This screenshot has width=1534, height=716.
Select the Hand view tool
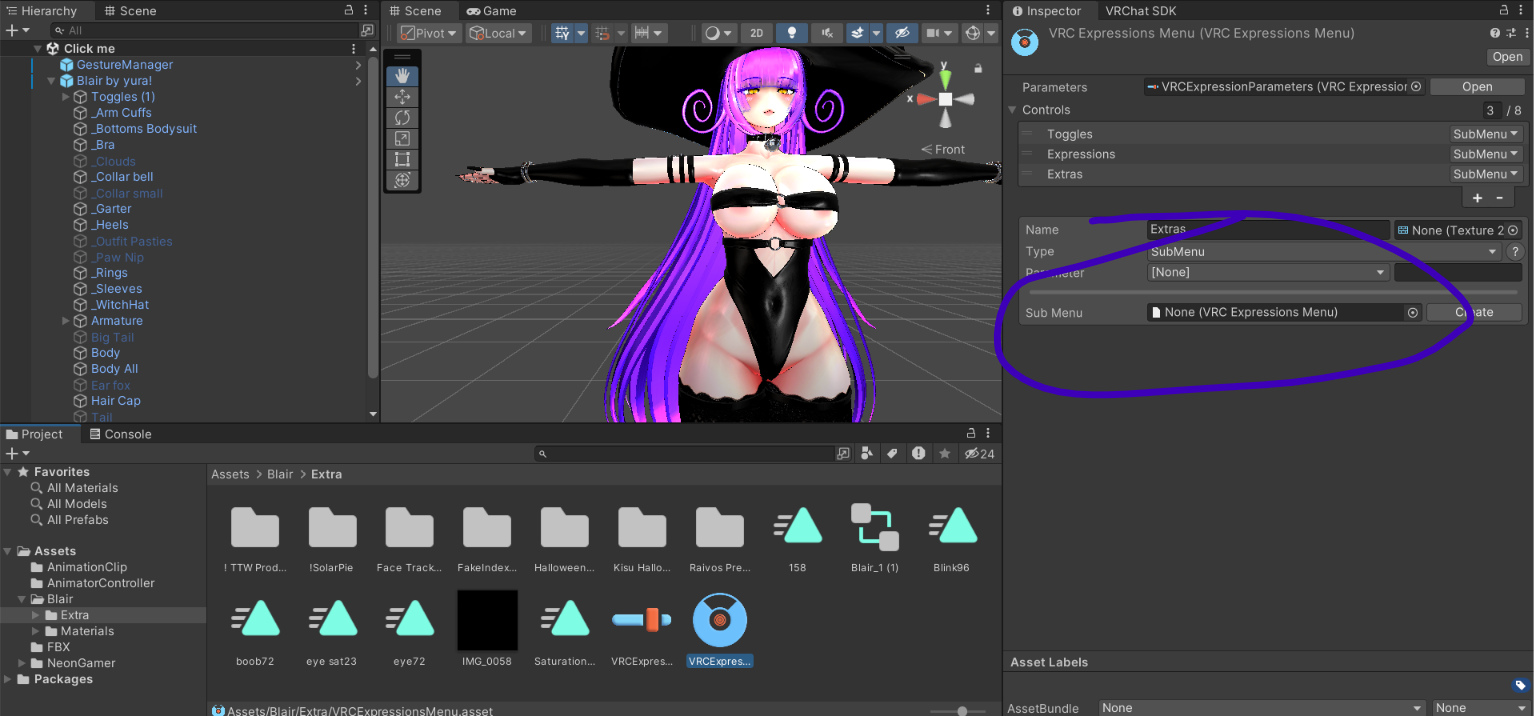402,76
